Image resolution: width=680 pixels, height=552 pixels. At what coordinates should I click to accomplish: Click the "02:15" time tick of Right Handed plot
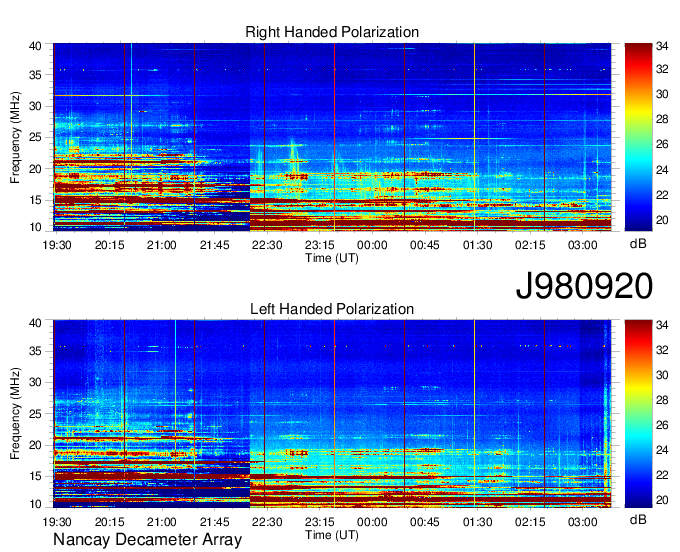530,245
